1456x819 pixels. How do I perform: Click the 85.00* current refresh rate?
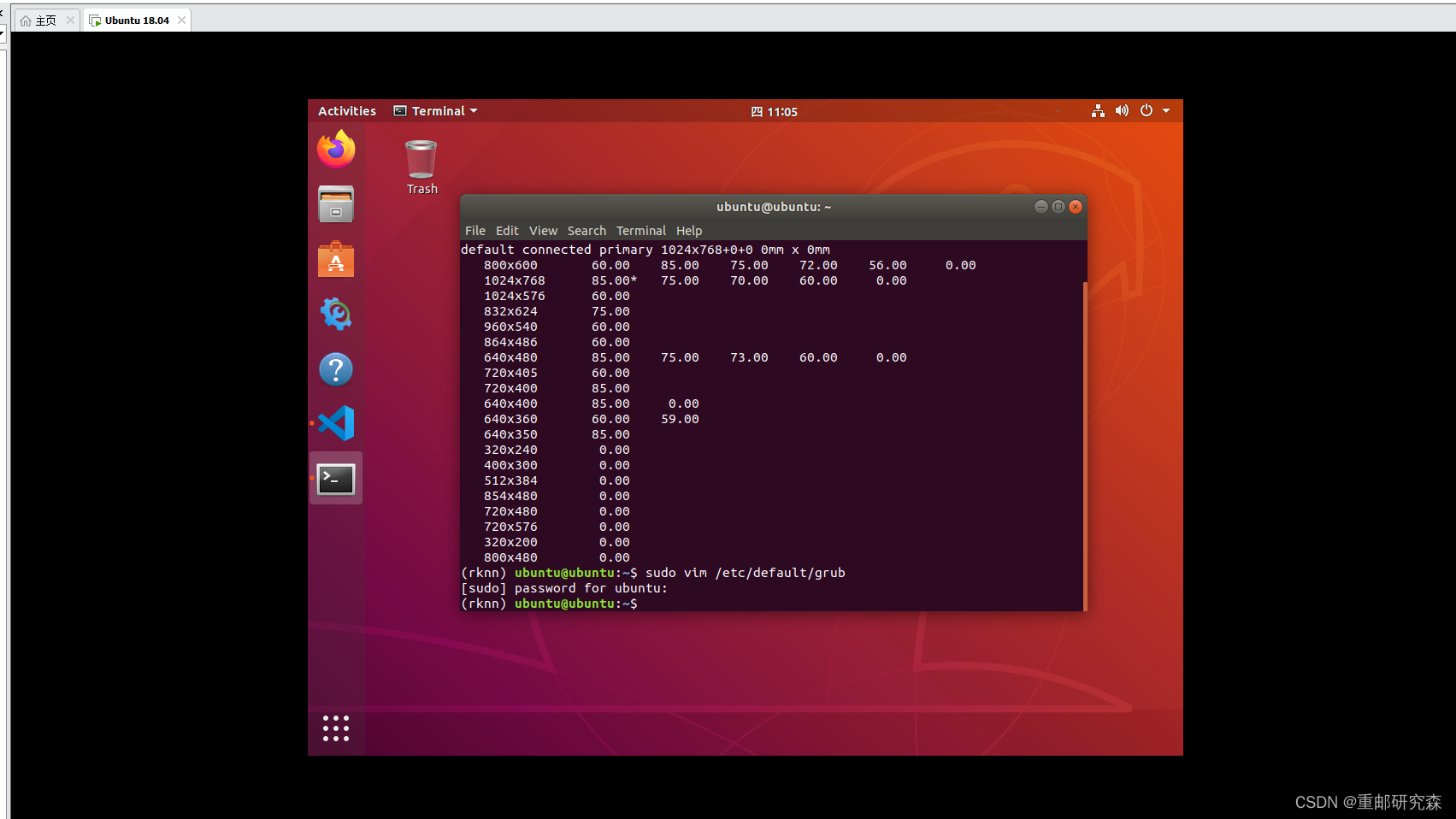614,280
